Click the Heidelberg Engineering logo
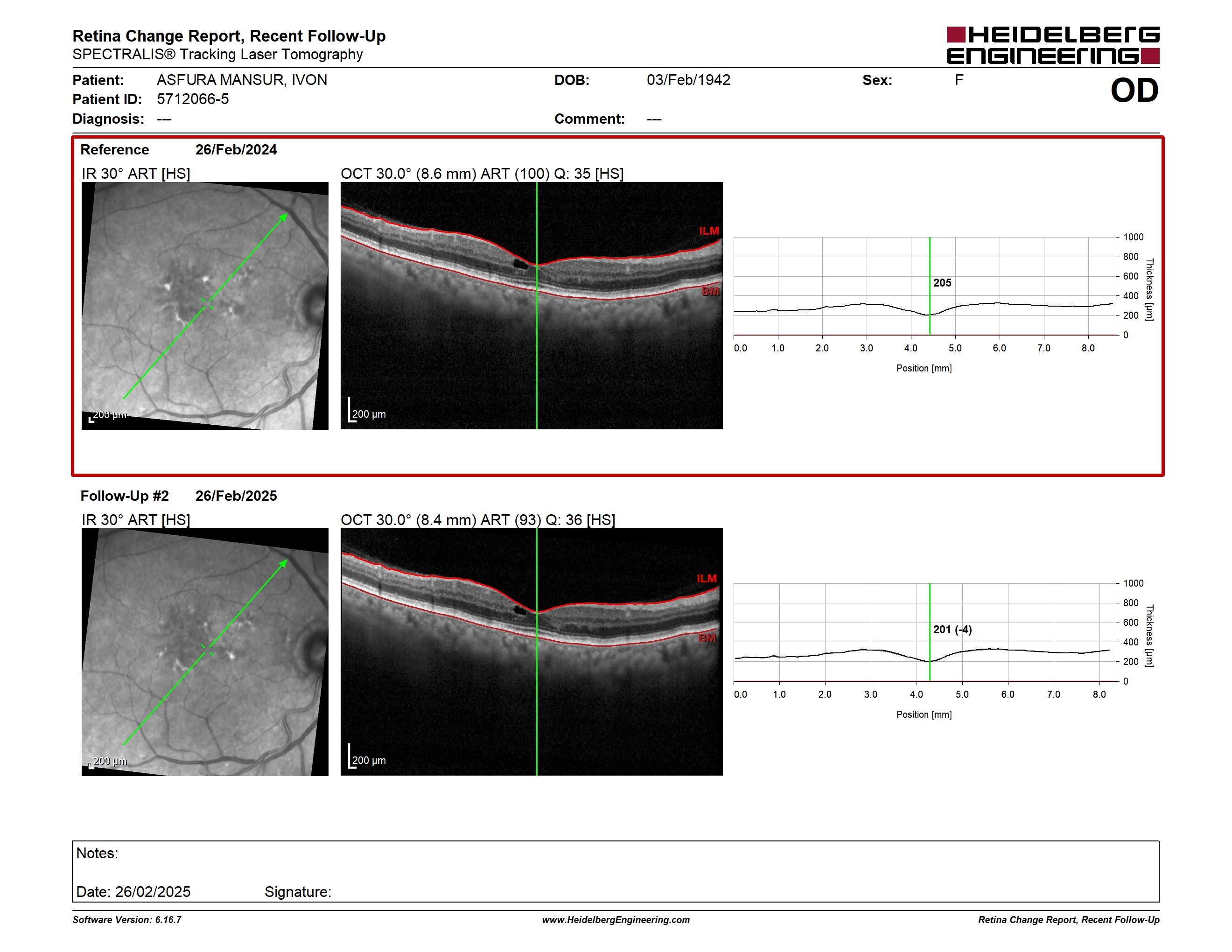Viewport: 1232px width, 952px height. [1053, 45]
